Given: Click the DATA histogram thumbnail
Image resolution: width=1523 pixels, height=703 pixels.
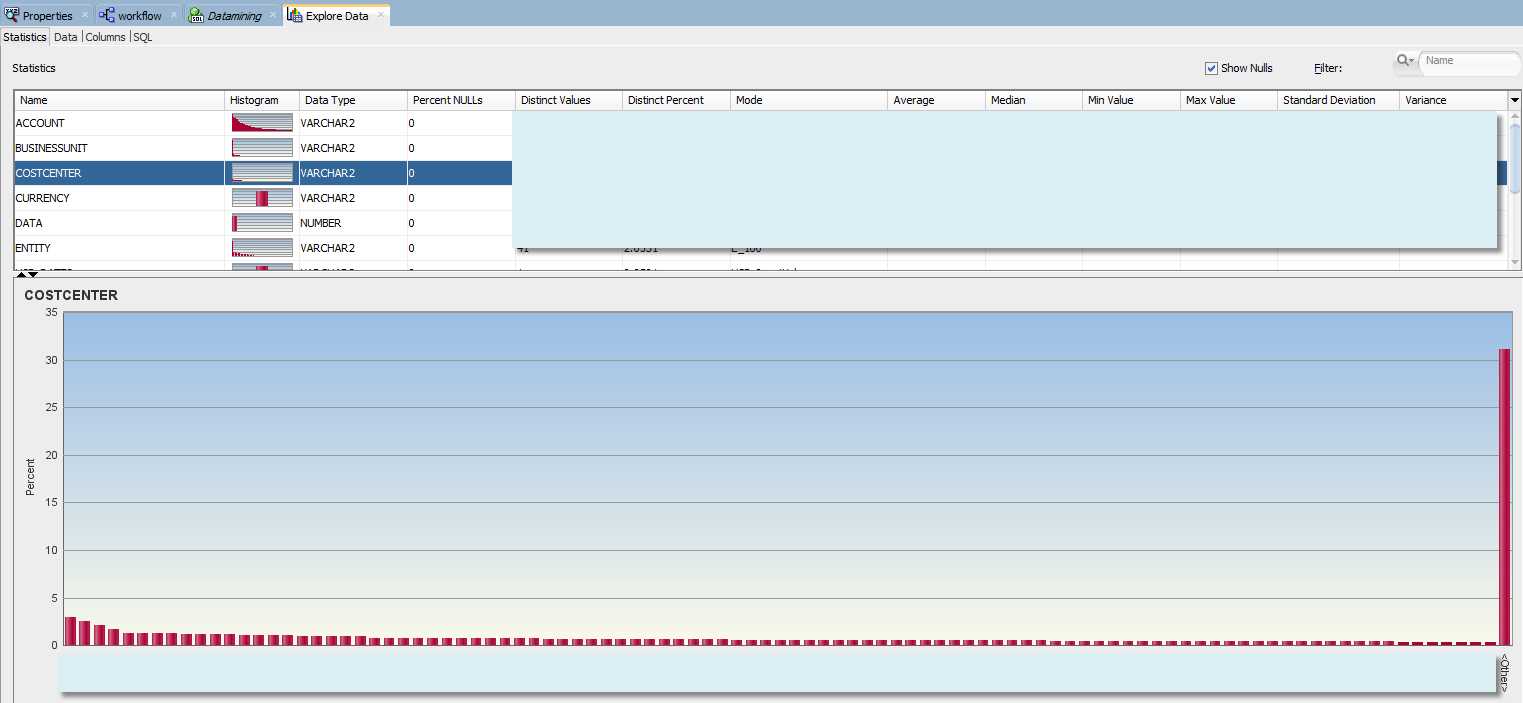Looking at the screenshot, I should click(x=262, y=223).
